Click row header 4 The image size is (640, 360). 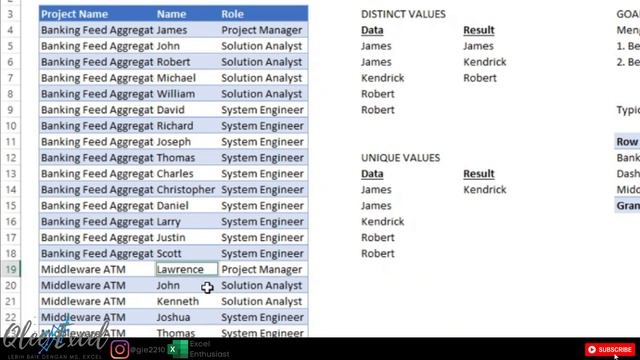(x=11, y=30)
